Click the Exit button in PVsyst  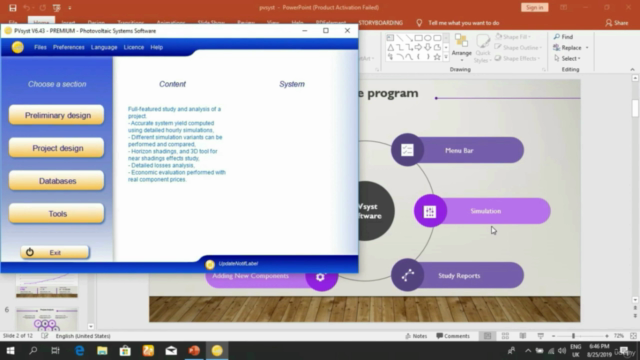point(55,252)
